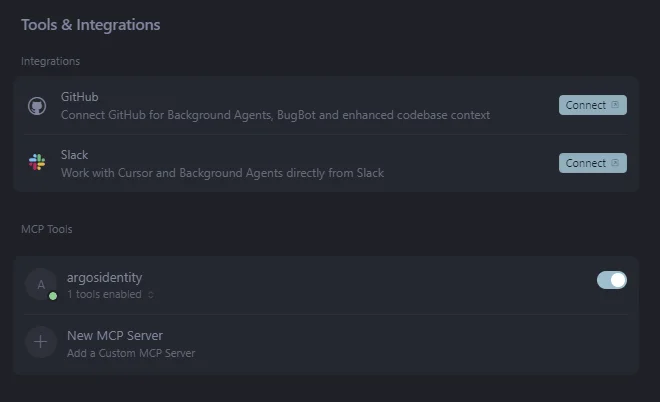Click the "Tools & Integrations" heading
Viewport: 660px width, 402px height.
(90, 25)
